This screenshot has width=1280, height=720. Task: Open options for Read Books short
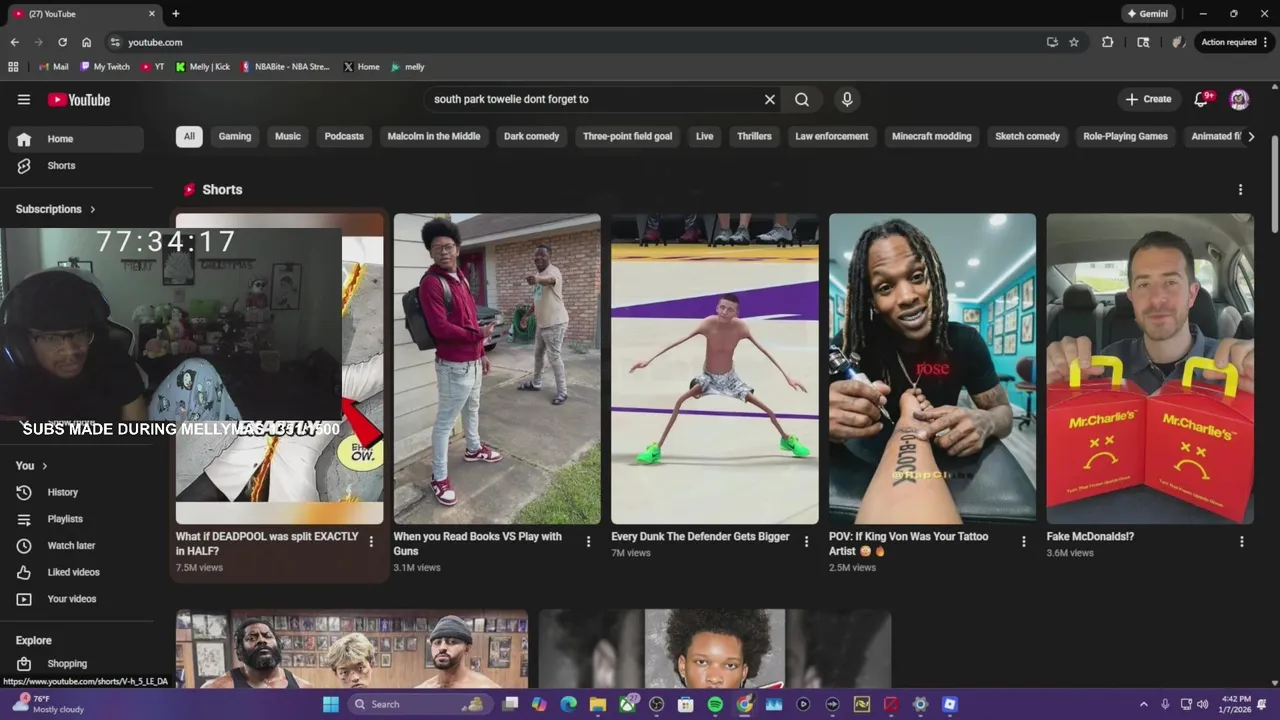tap(588, 542)
